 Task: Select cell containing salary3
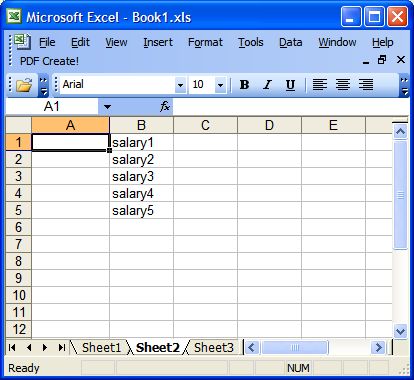point(141,176)
